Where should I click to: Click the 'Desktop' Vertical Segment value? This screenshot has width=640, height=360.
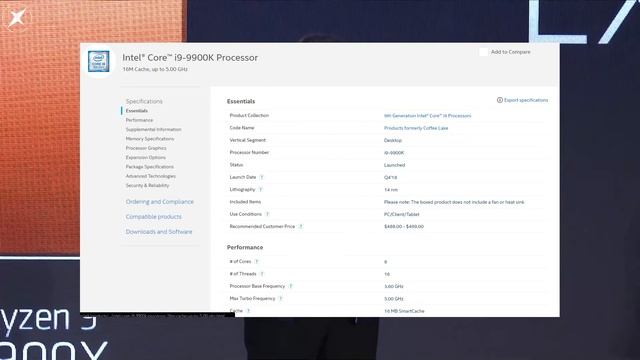[x=393, y=140]
